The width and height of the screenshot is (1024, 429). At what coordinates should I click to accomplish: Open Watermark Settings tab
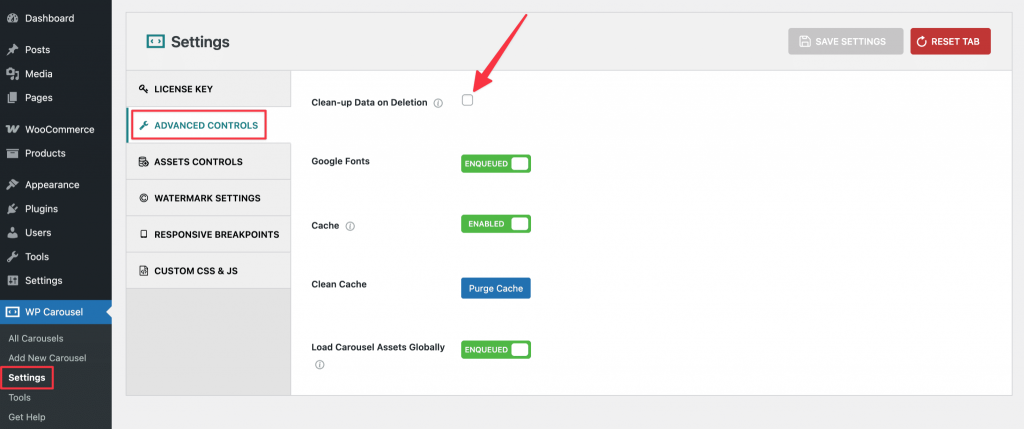(x=208, y=198)
